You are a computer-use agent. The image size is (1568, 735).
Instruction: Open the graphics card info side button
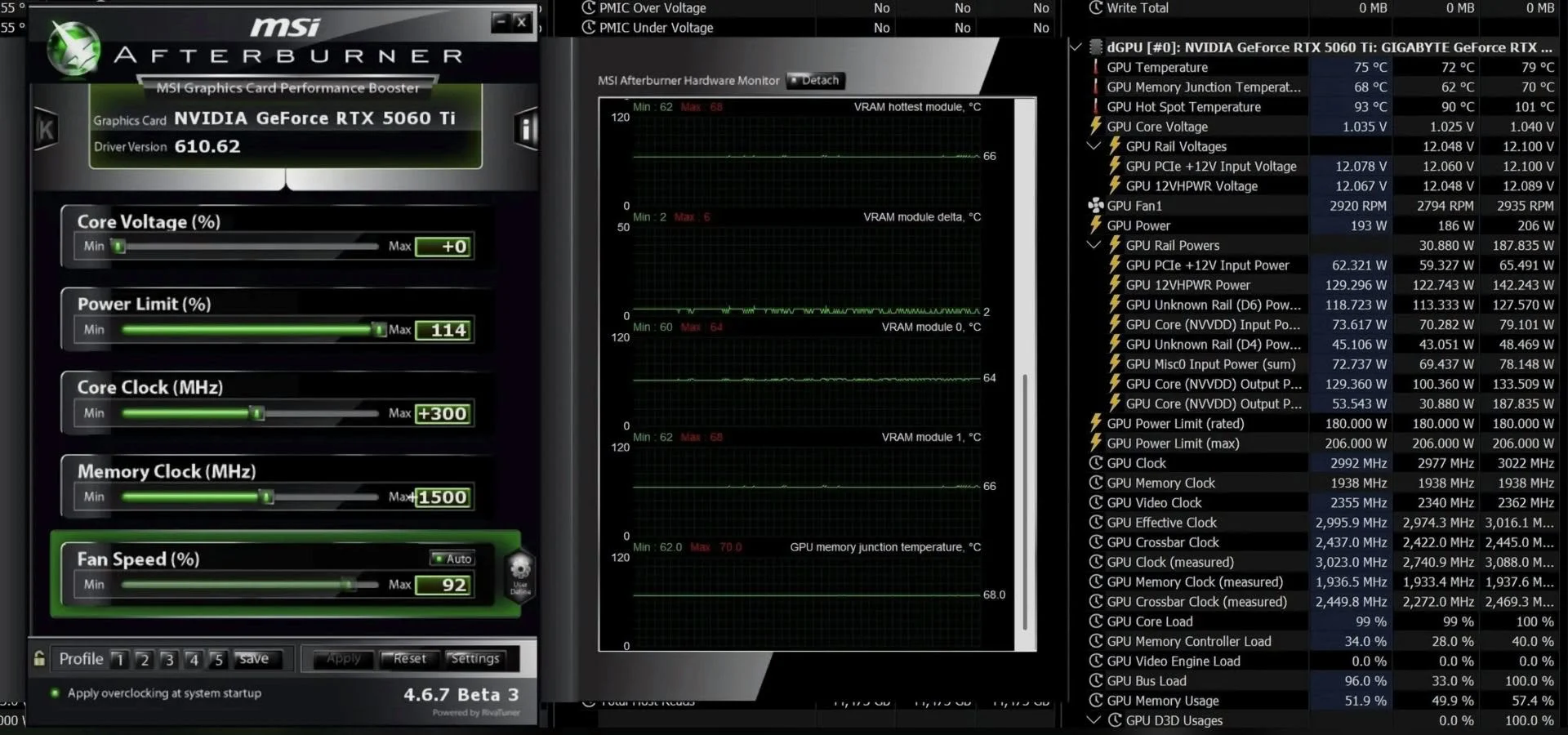click(x=527, y=128)
